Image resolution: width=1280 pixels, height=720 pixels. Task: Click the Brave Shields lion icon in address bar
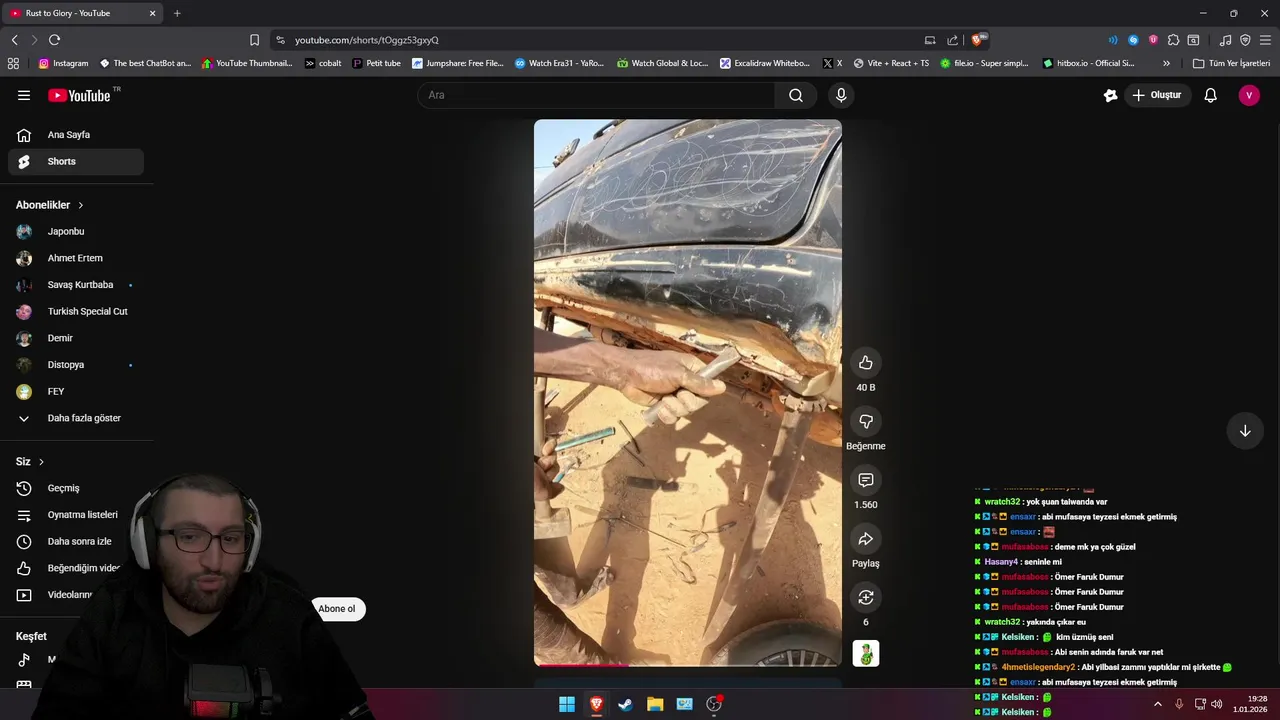[978, 40]
